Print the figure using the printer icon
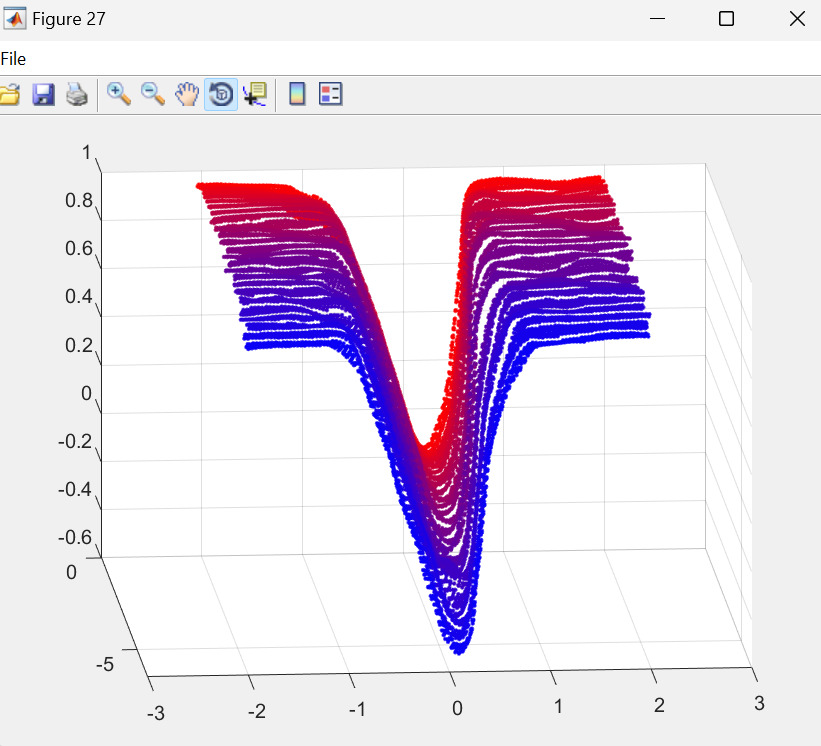Image resolution: width=821 pixels, height=746 pixels. click(x=77, y=95)
